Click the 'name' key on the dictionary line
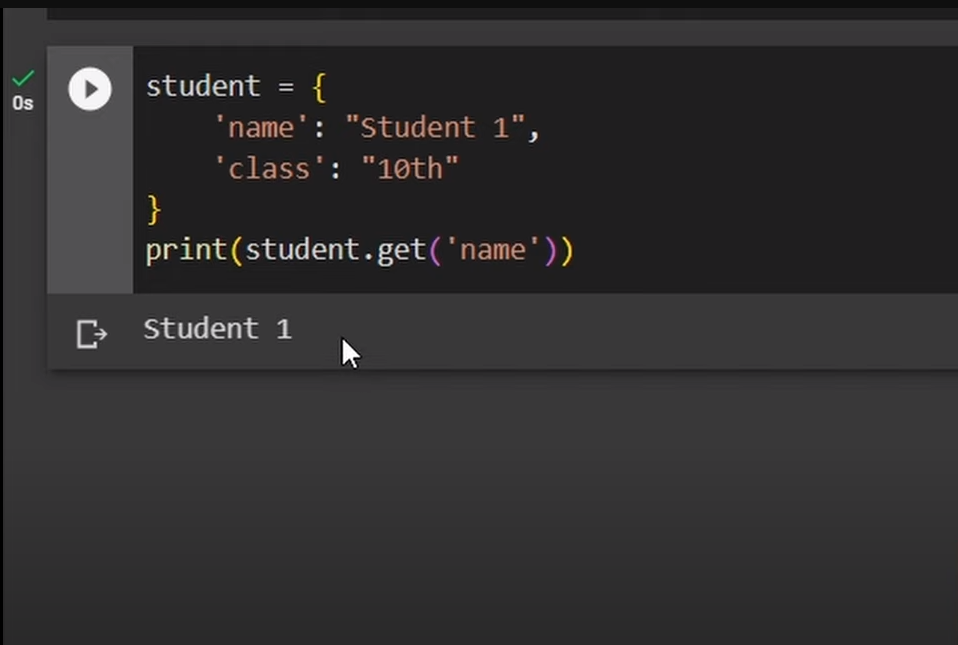This screenshot has height=645, width=958. click(x=261, y=128)
